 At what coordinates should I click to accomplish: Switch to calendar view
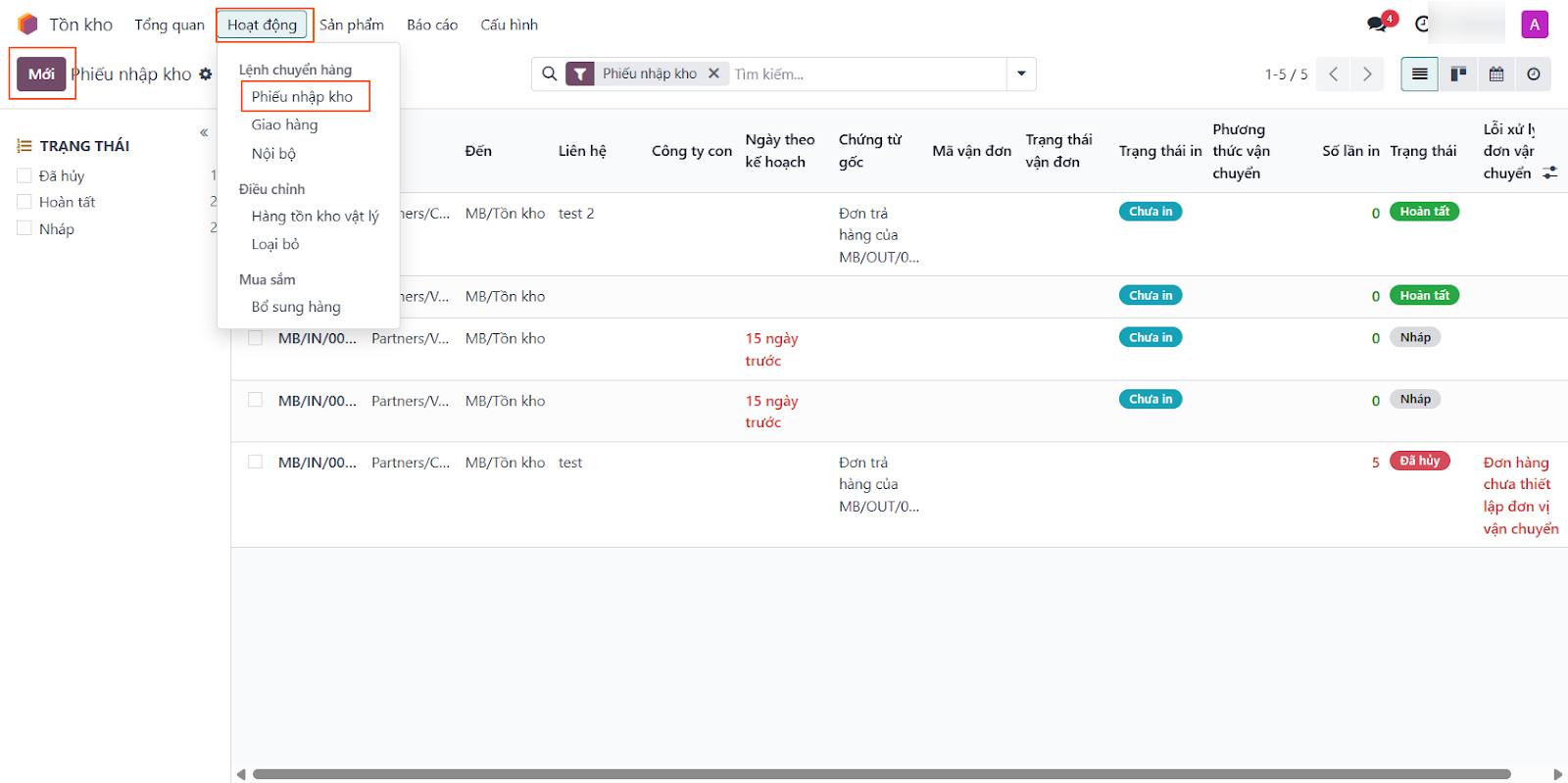click(x=1496, y=74)
